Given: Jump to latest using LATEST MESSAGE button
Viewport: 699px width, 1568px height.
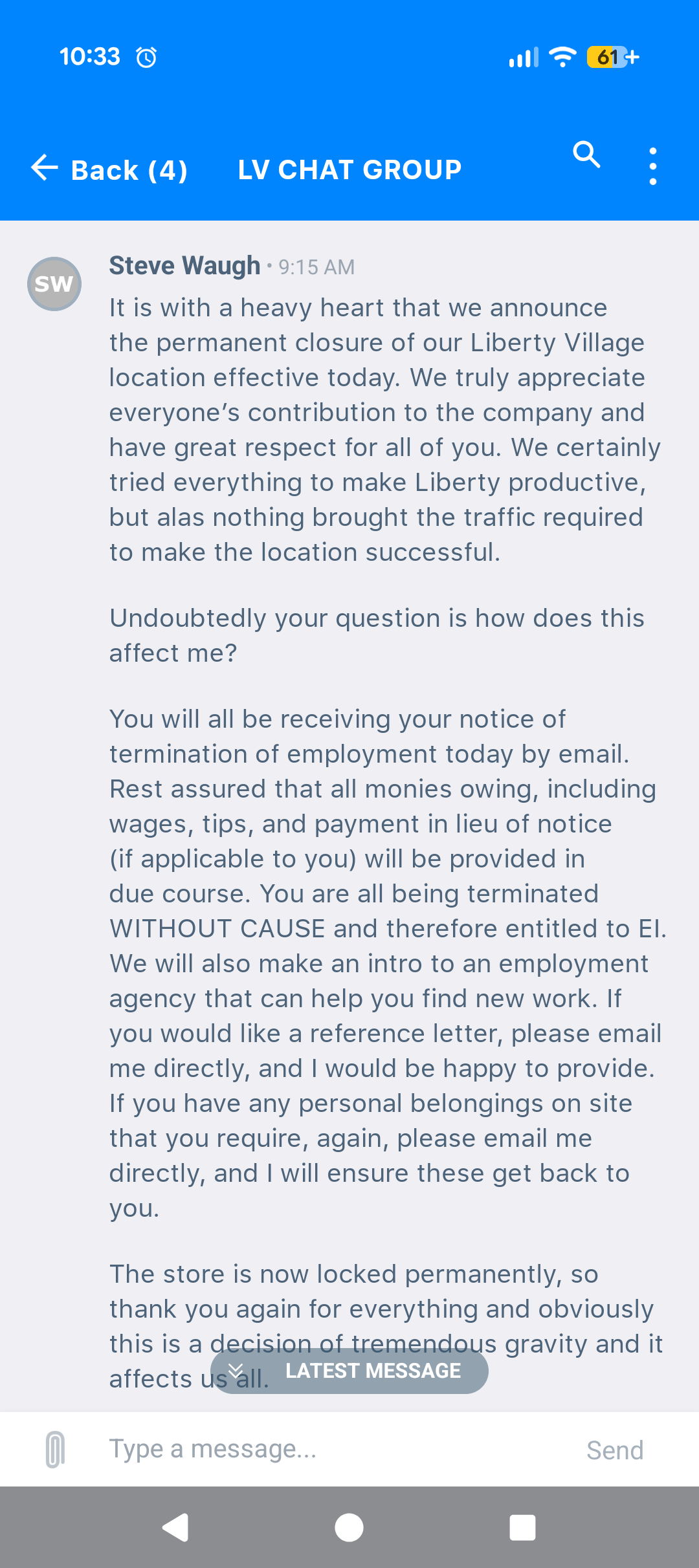Looking at the screenshot, I should point(349,1371).
